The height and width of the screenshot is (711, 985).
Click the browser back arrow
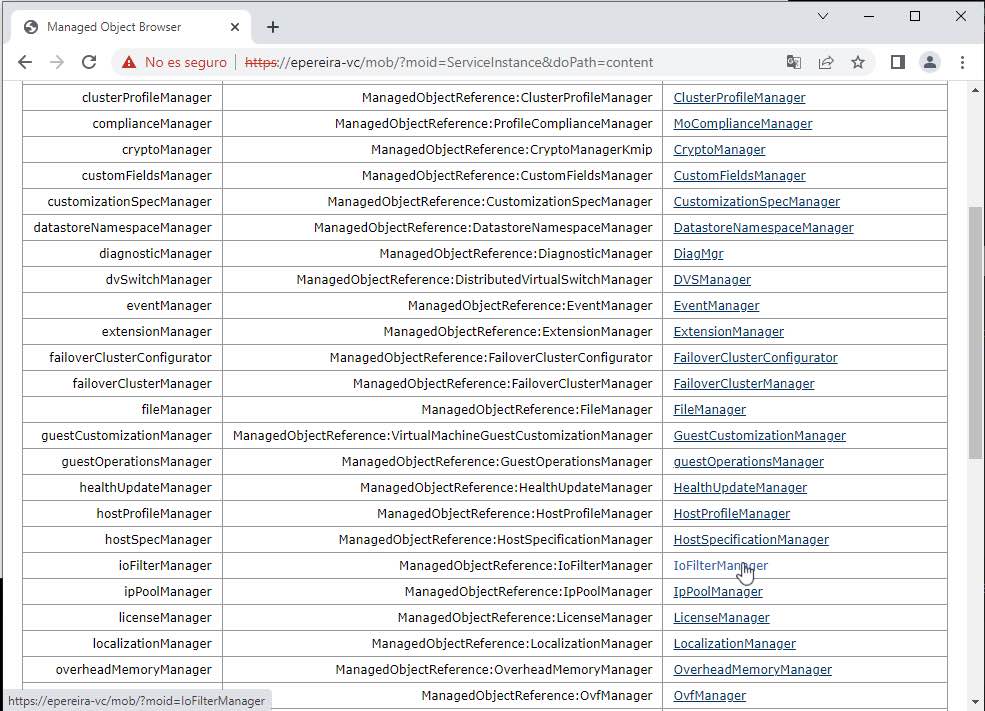pyautogui.click(x=25, y=62)
